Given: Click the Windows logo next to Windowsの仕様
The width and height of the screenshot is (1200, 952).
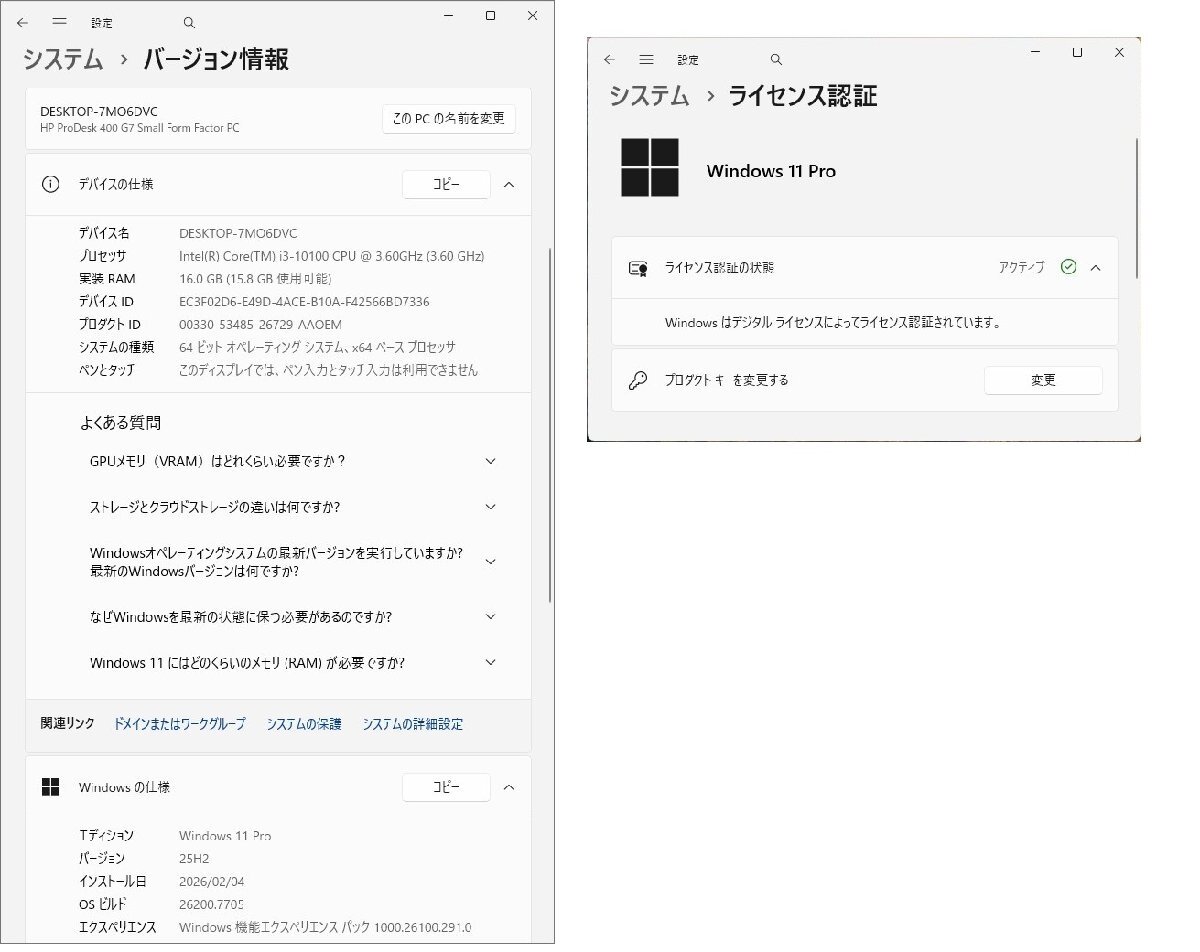Looking at the screenshot, I should click(51, 787).
